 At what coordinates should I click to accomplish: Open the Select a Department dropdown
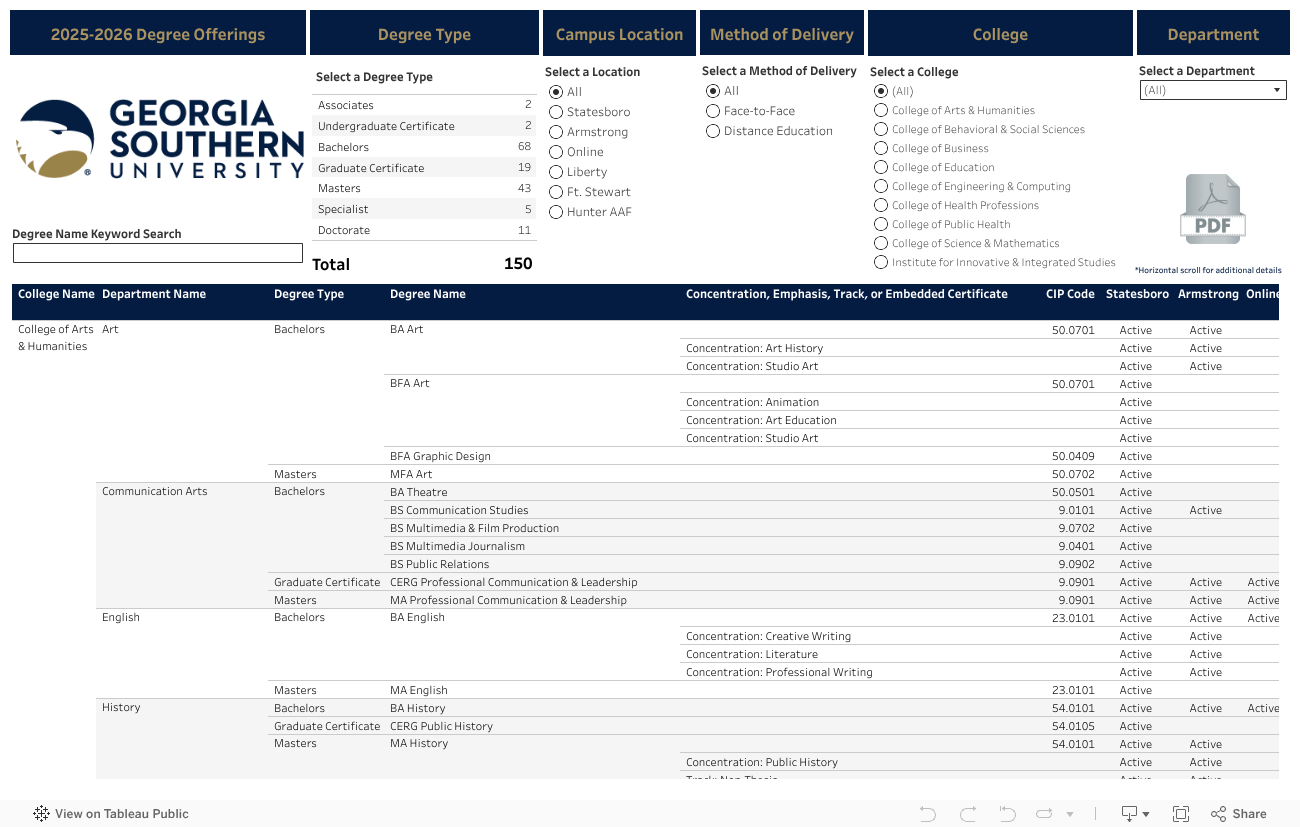[1212, 90]
